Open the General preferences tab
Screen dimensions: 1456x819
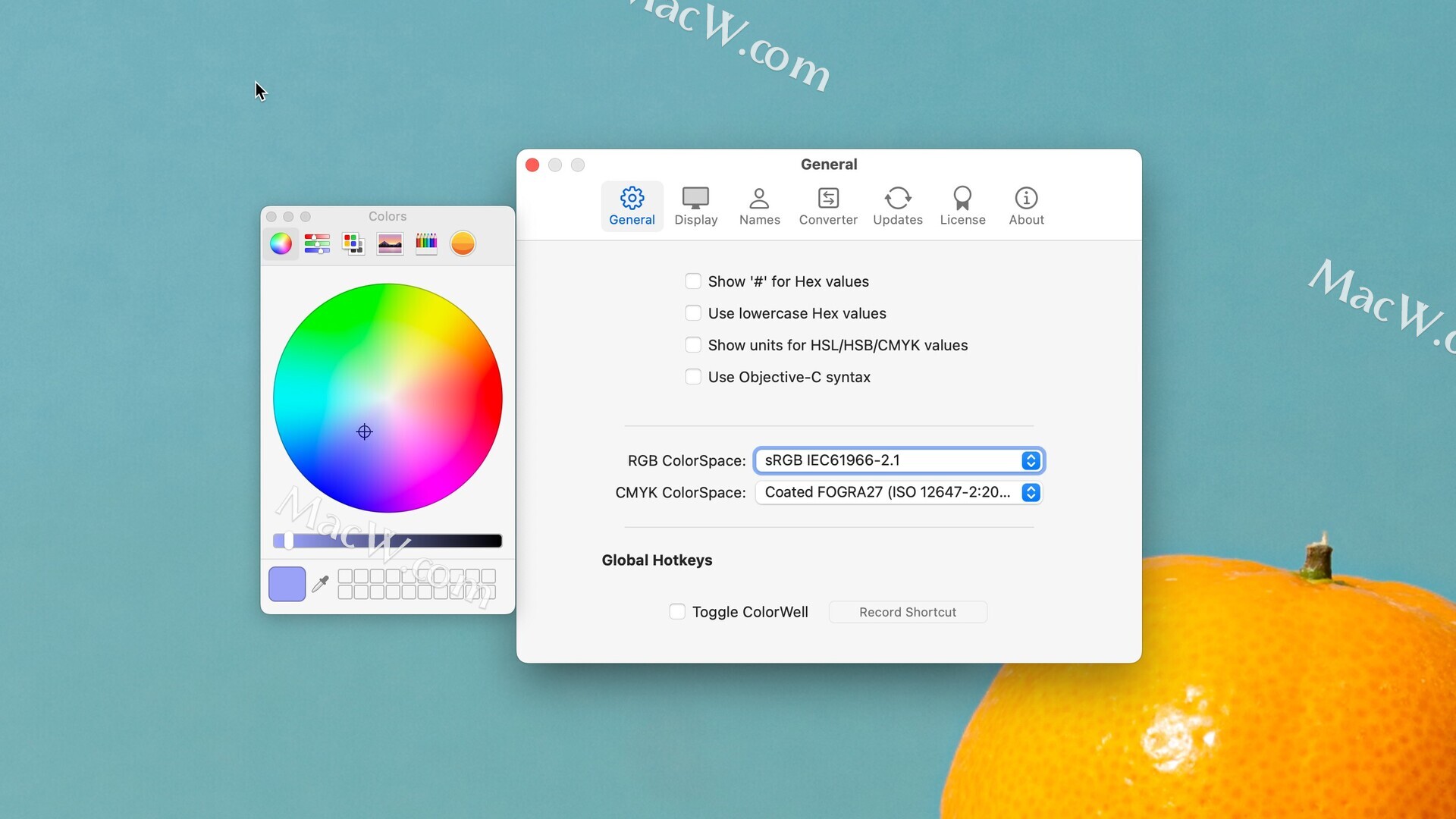632,206
